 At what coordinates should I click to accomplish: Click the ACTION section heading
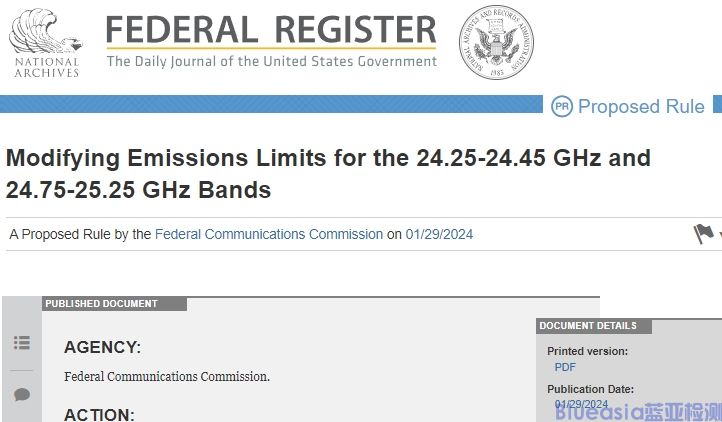pos(98,414)
